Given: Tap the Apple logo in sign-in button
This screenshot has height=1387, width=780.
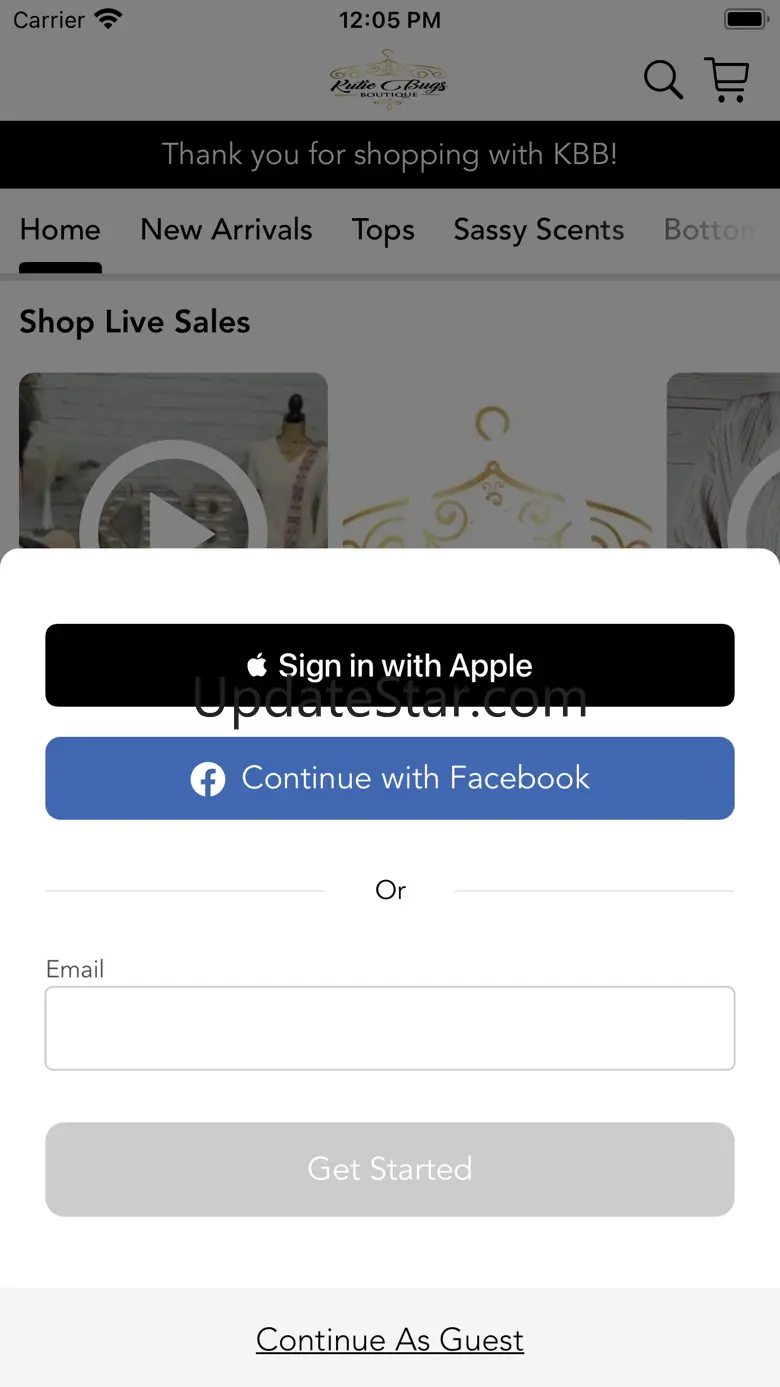Looking at the screenshot, I should point(257,666).
